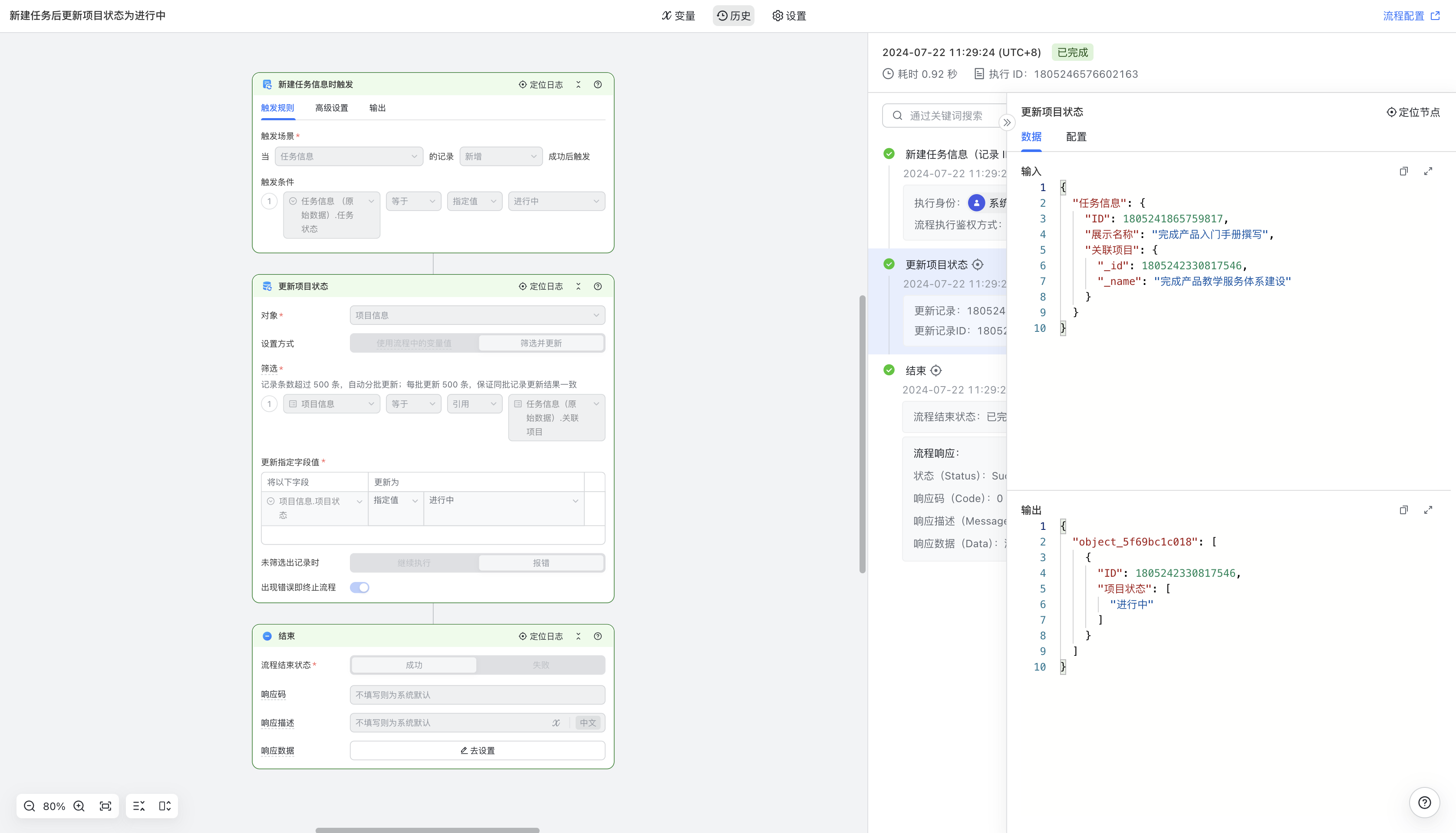
Task: Select 筛选并更新 setting mode
Action: click(541, 343)
